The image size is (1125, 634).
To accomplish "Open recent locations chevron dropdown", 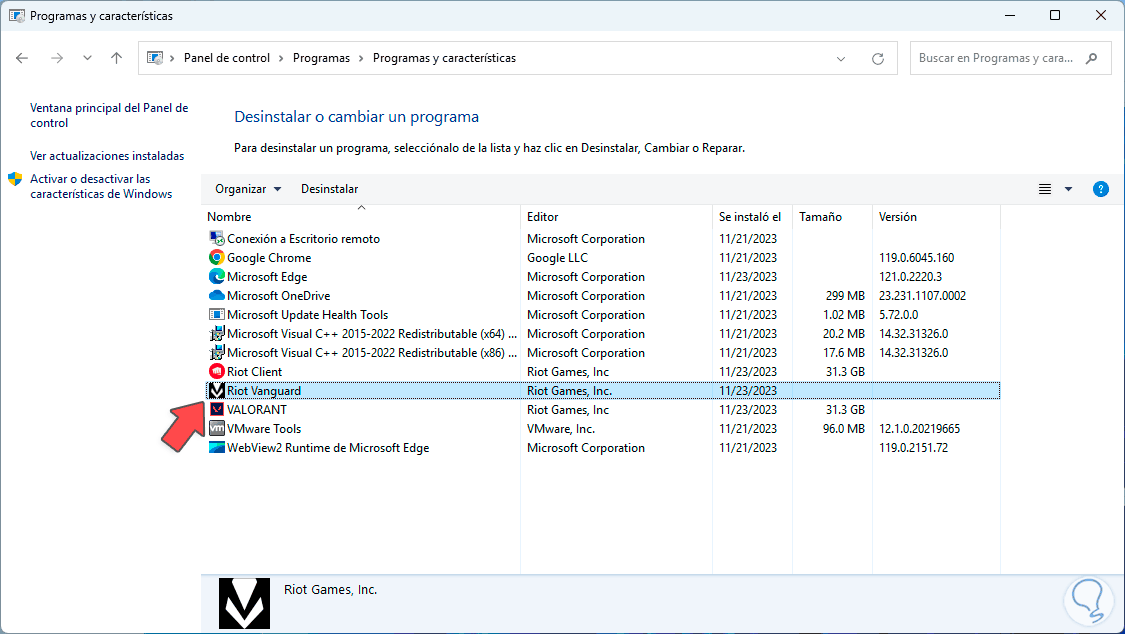I will coord(87,58).
